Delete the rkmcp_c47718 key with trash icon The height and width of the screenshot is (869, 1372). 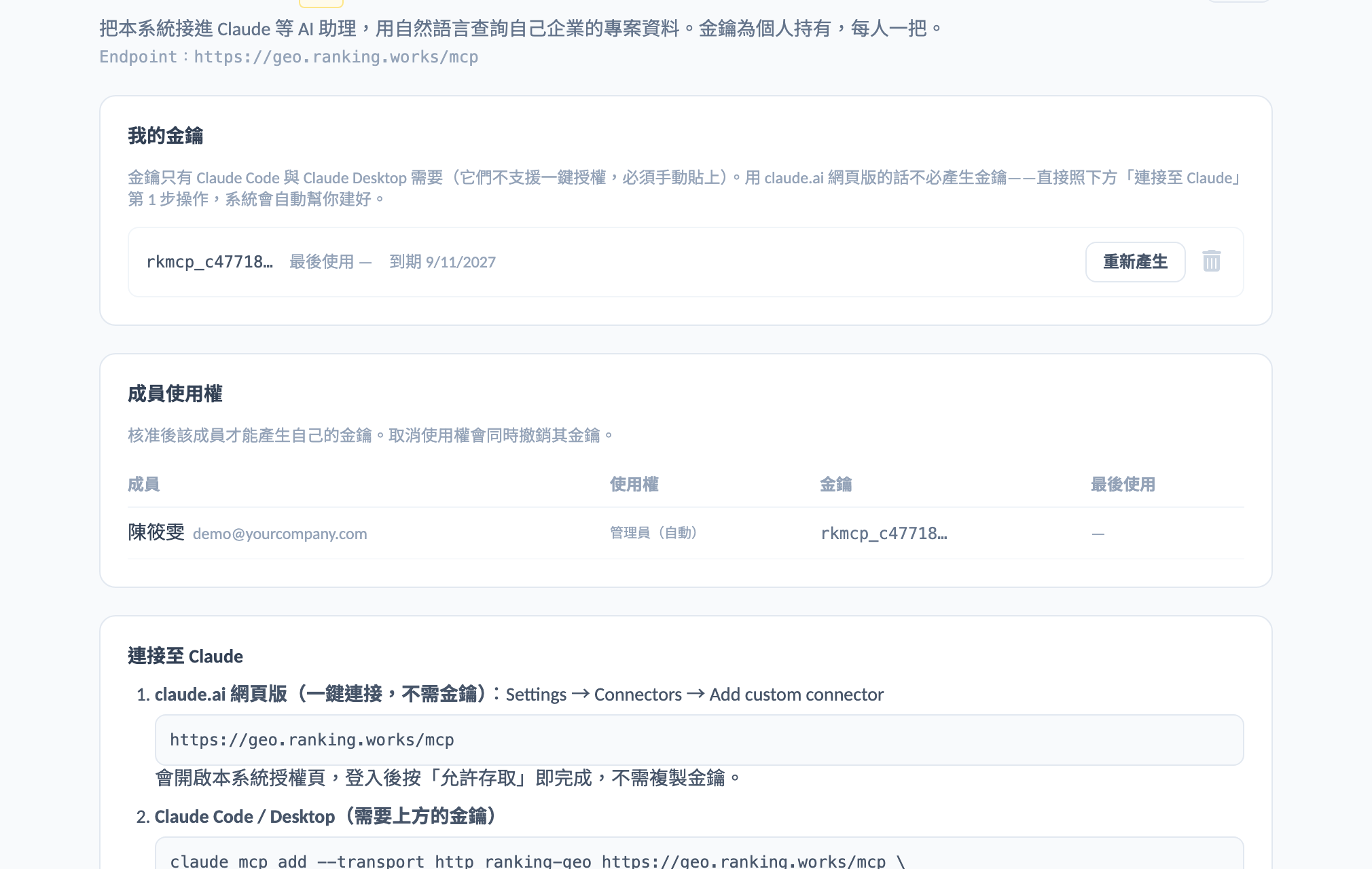(x=1211, y=261)
